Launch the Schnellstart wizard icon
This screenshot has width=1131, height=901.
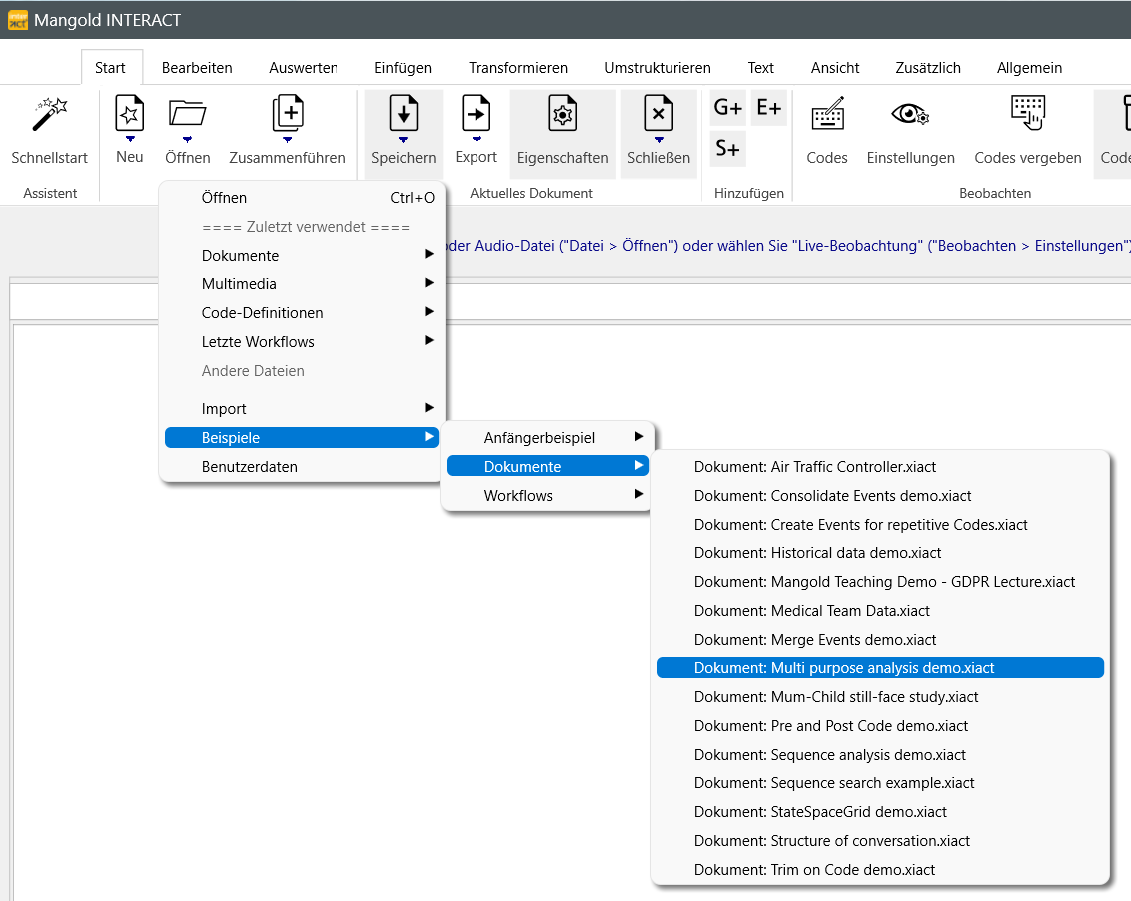(50, 115)
